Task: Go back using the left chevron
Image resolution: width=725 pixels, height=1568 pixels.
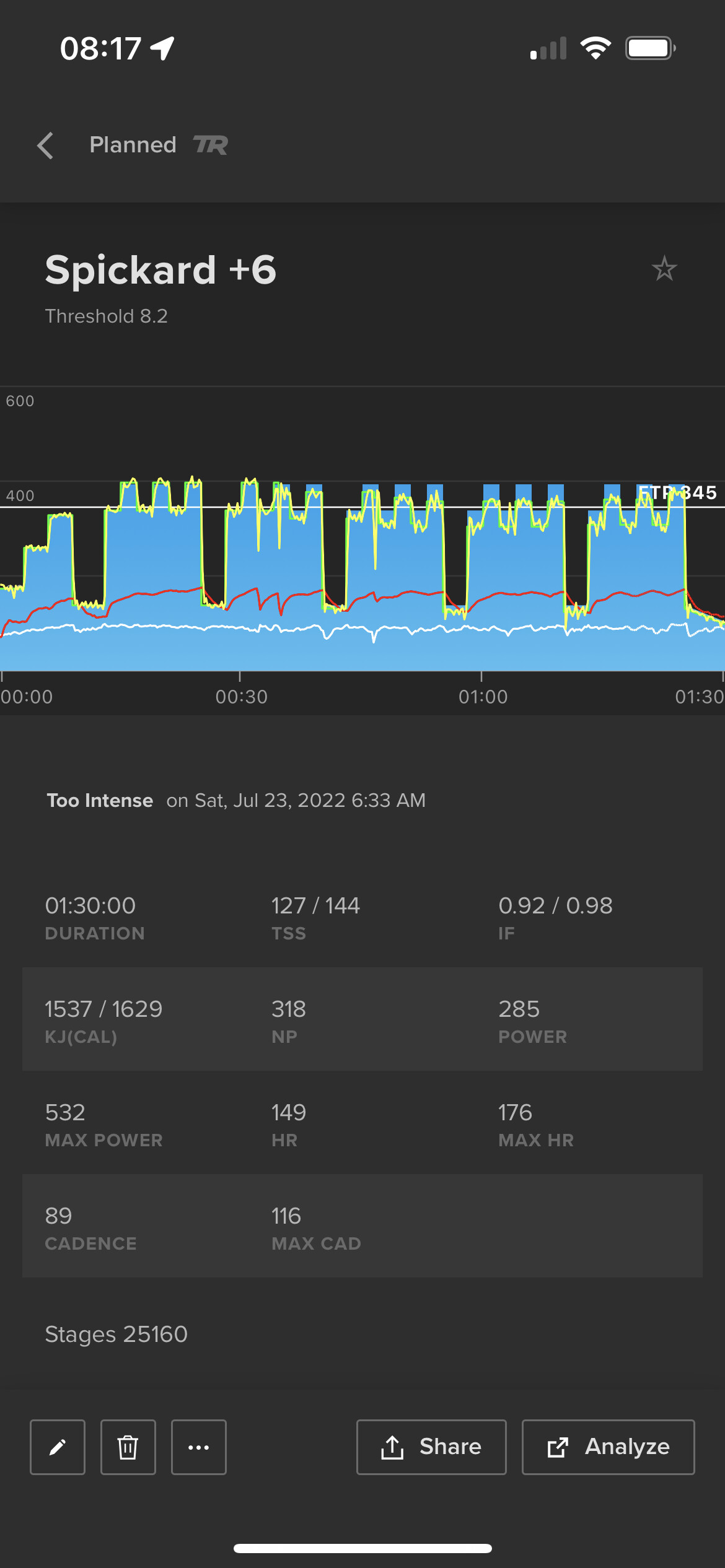Action: [45, 146]
